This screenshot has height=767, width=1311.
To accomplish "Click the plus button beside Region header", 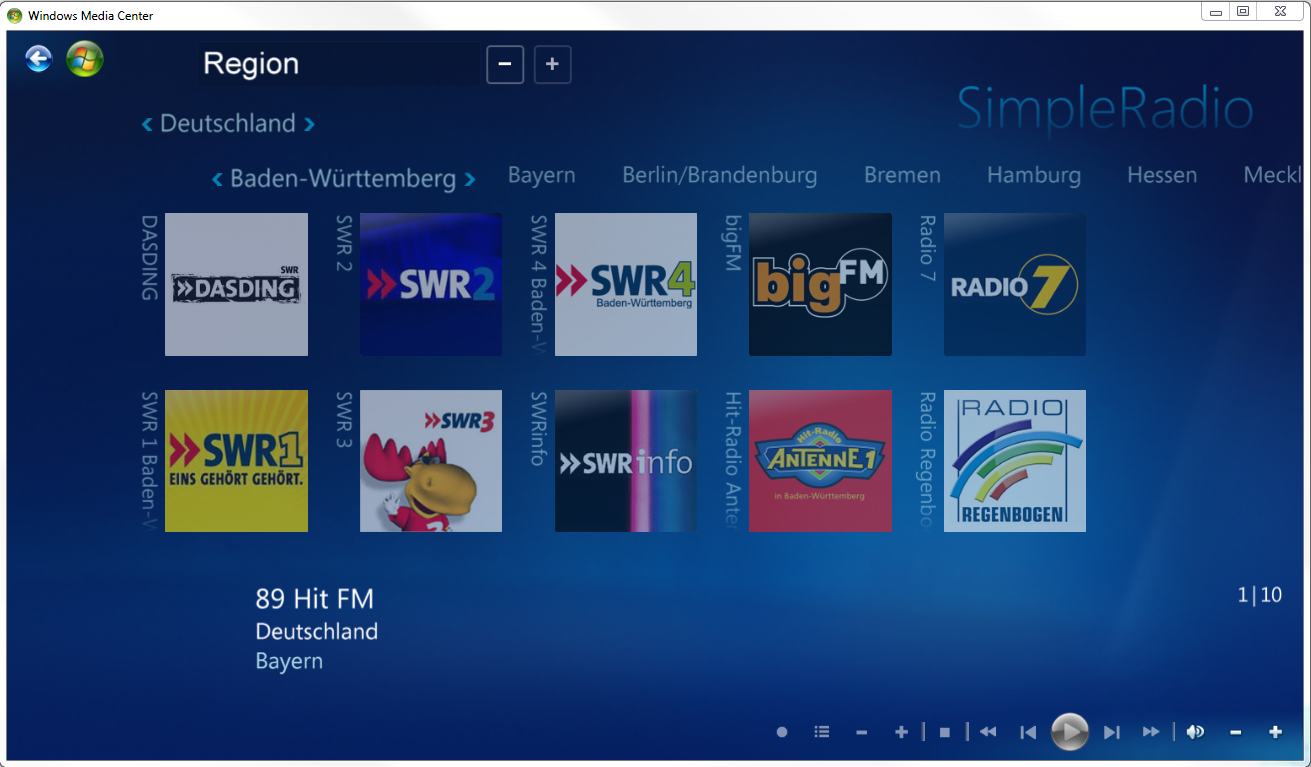I will (552, 64).
